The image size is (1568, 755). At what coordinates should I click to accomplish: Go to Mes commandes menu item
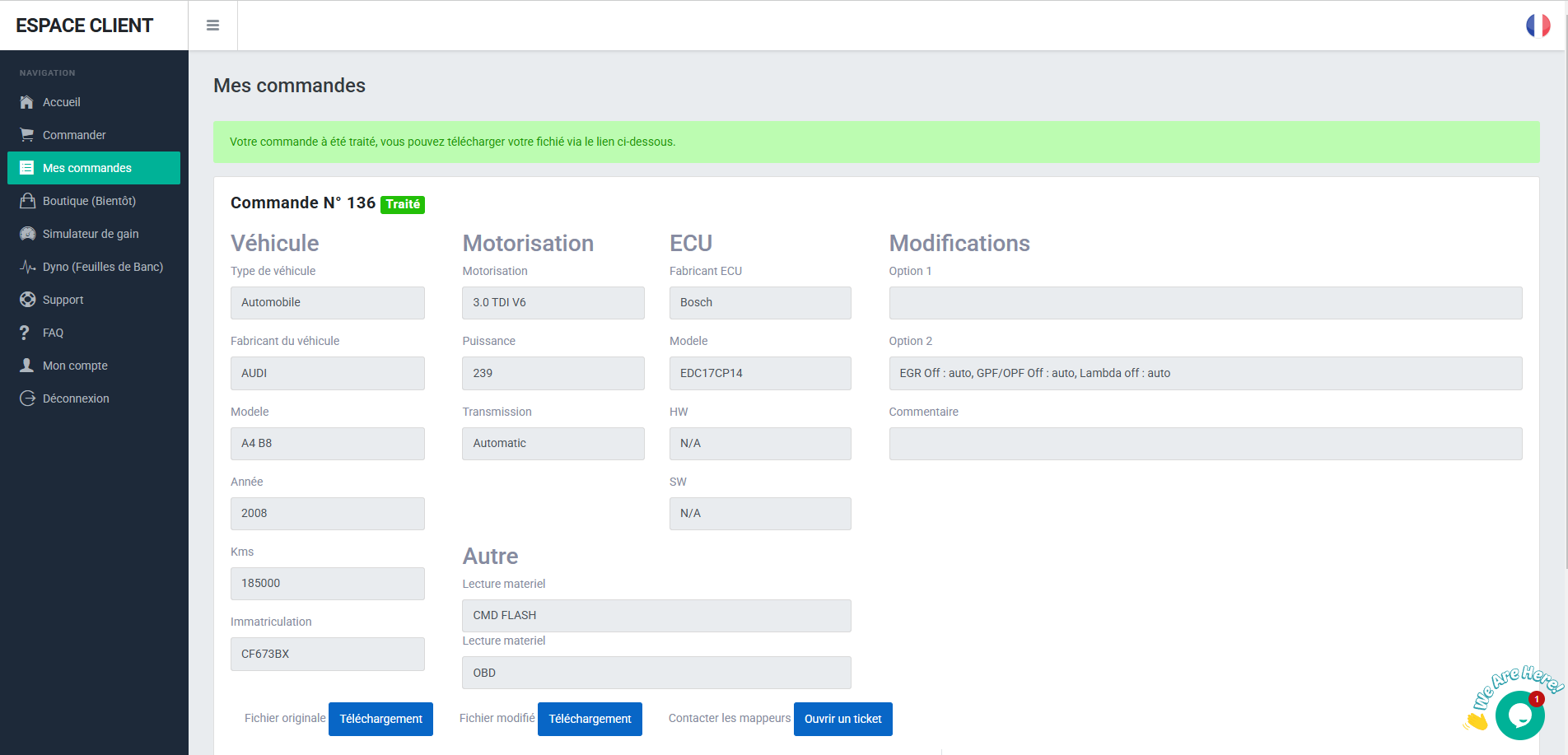tap(87, 168)
